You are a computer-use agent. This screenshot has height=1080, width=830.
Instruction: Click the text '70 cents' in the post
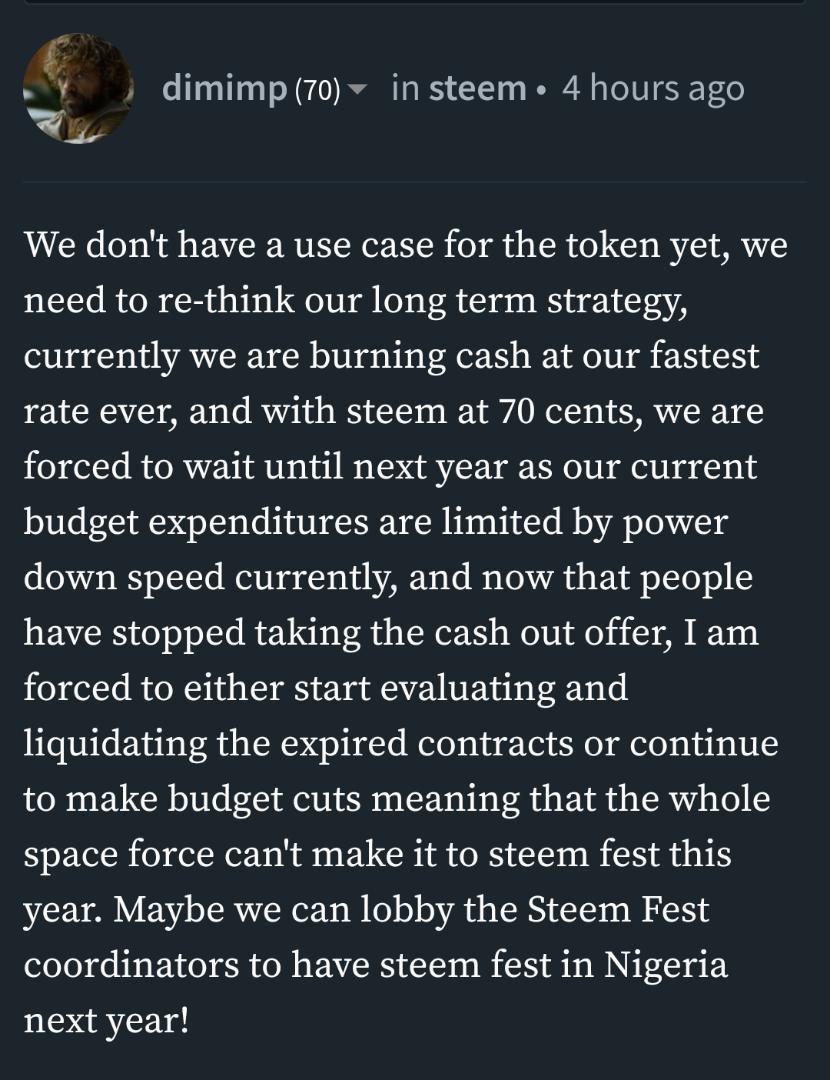tap(570, 411)
